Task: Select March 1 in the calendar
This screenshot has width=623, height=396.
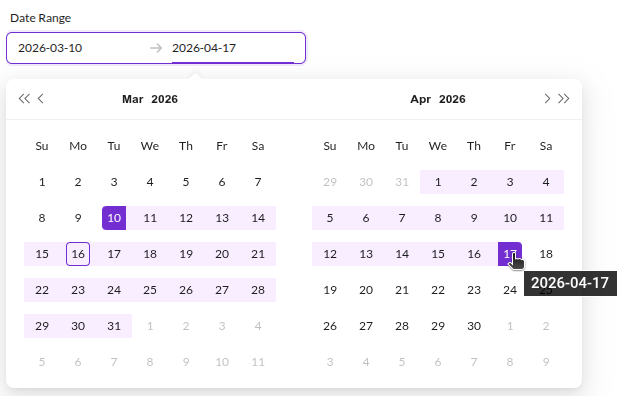Action: coord(42,182)
